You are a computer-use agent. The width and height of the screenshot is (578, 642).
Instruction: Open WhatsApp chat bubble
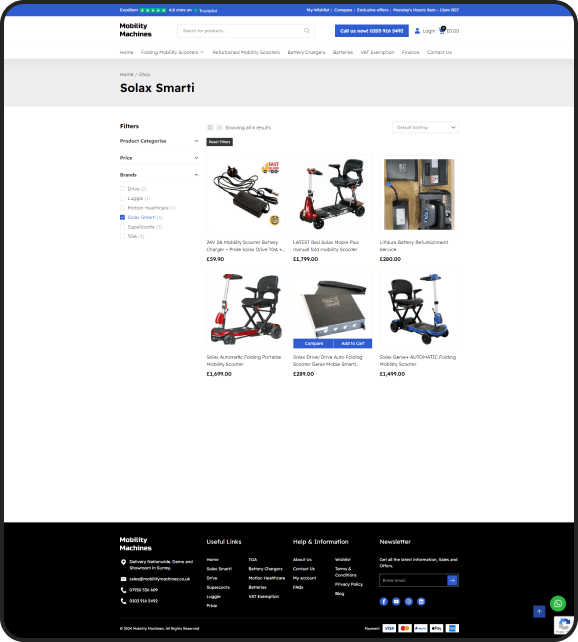pos(558,603)
